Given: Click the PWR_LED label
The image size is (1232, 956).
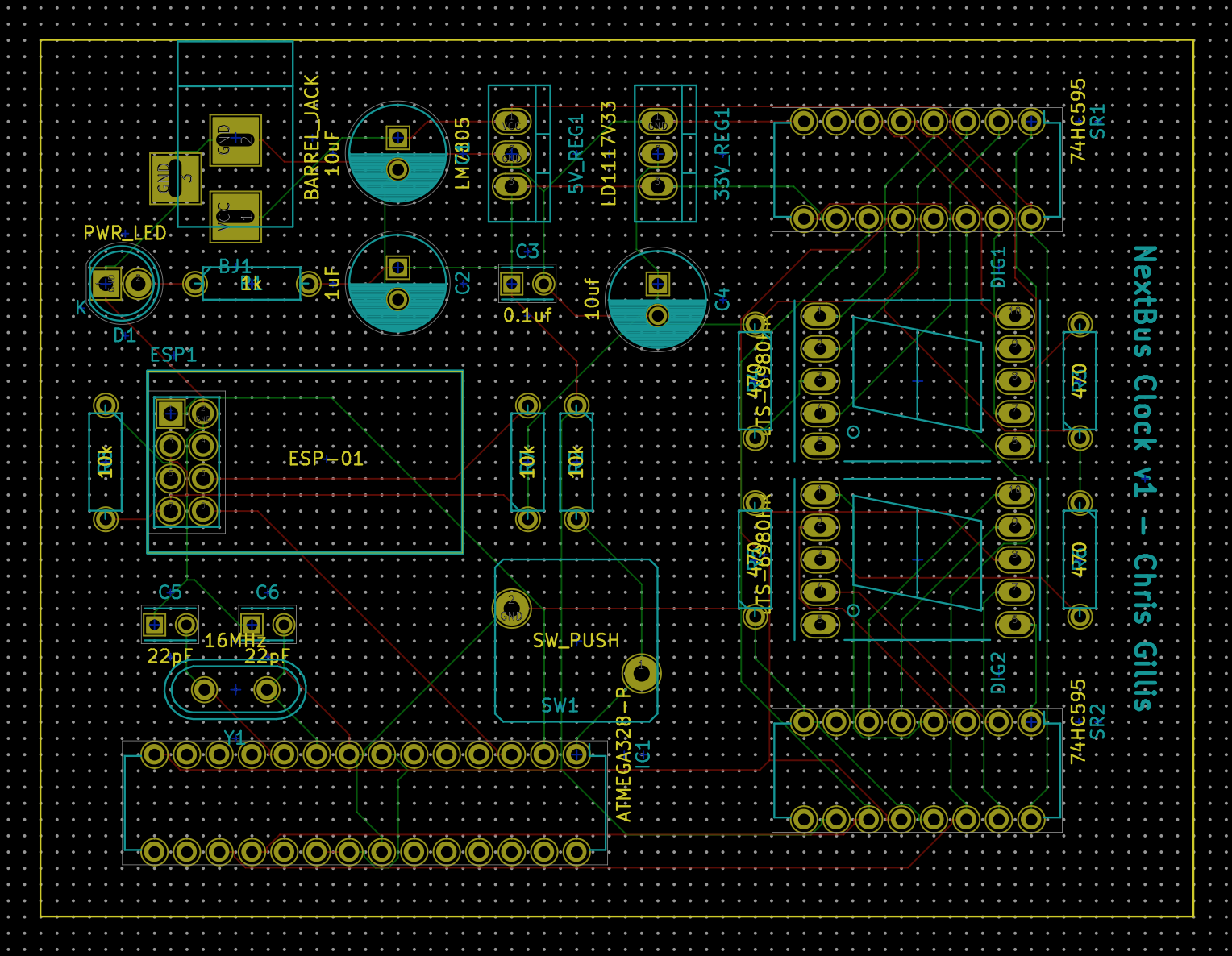Looking at the screenshot, I should [x=125, y=233].
